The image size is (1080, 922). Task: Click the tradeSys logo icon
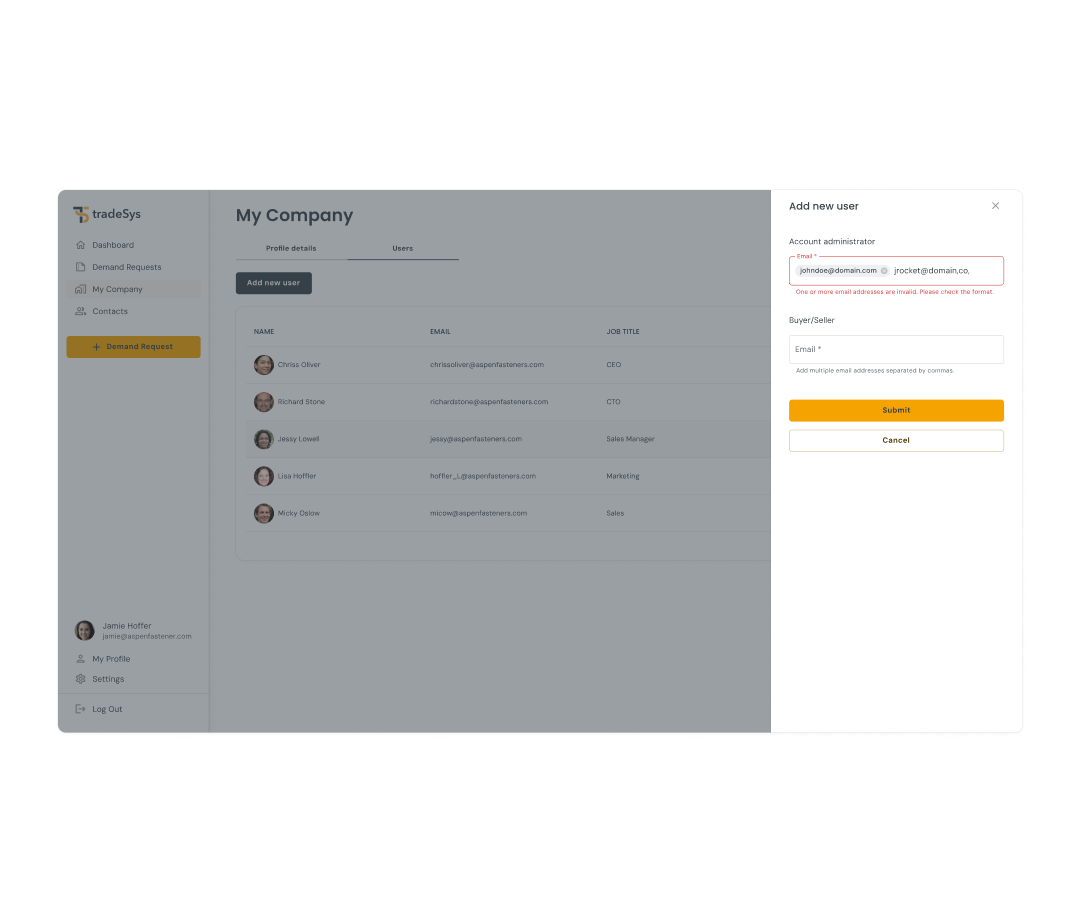[x=81, y=215]
